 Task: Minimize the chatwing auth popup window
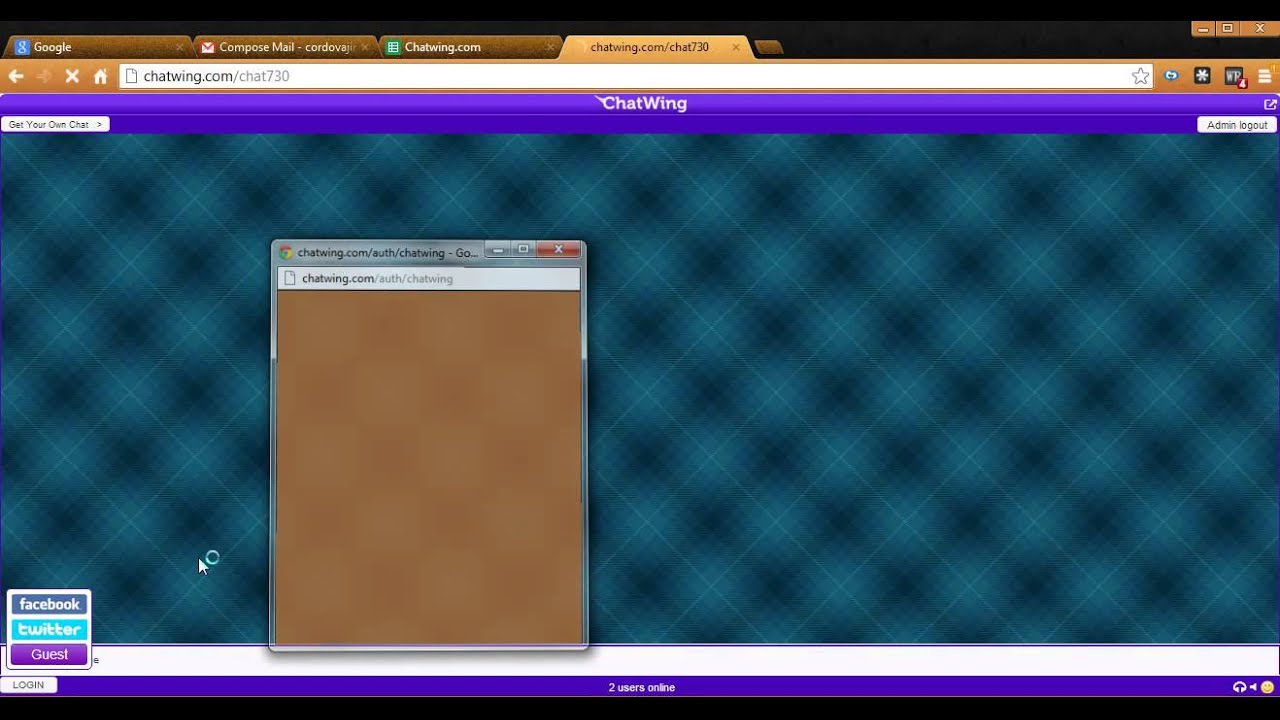coord(497,250)
